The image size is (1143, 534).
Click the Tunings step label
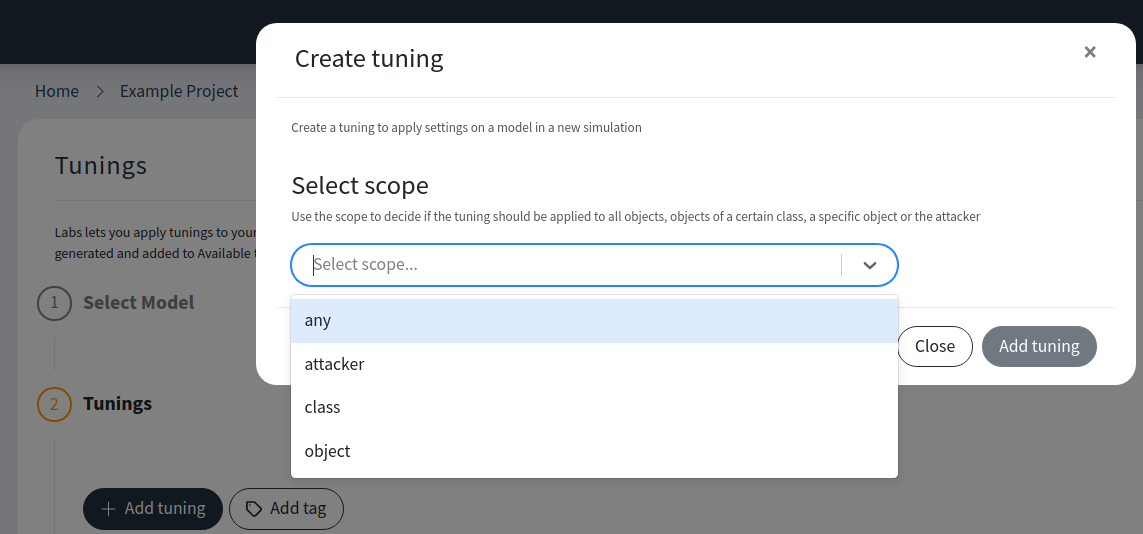(x=118, y=404)
